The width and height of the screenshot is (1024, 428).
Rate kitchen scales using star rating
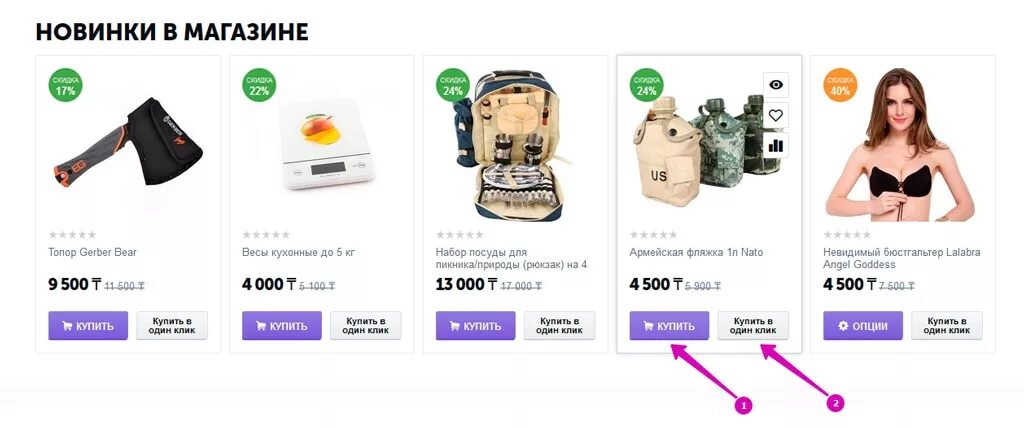click(x=266, y=235)
